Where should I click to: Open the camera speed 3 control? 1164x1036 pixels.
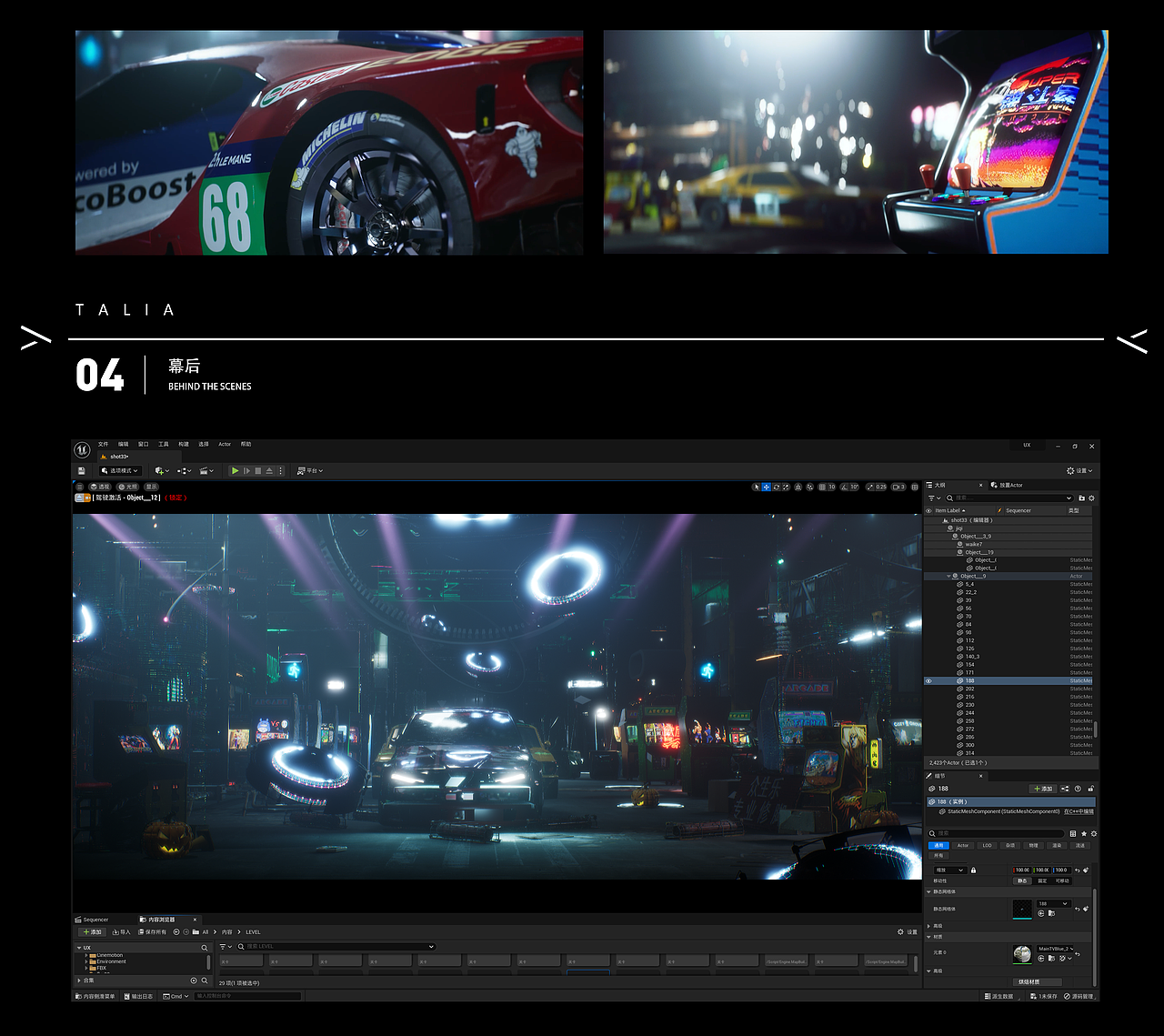[898, 487]
